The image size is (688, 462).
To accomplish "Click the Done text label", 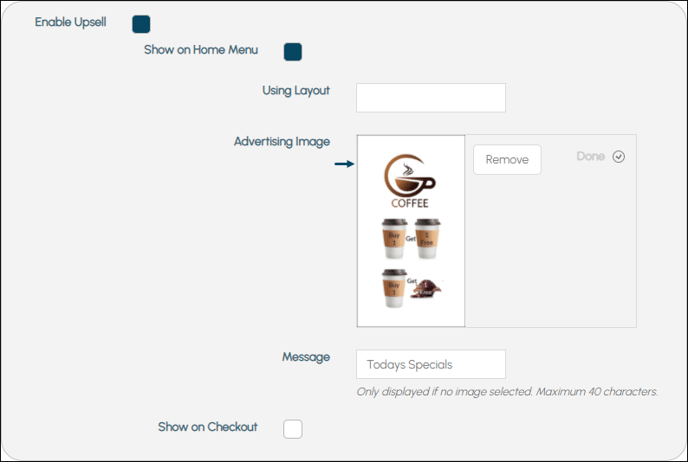I will tap(591, 156).
